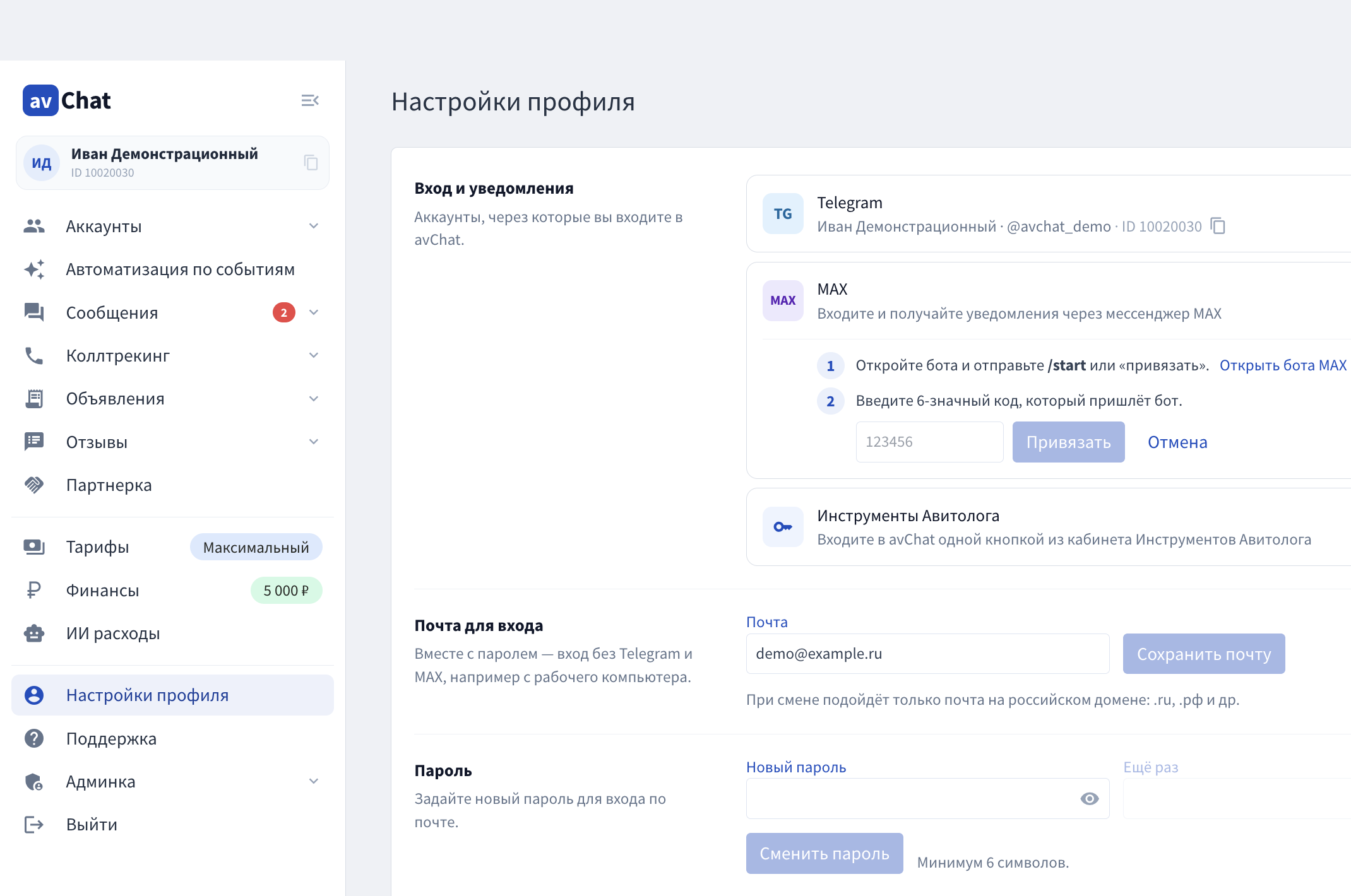Screen dimensions: 1351x896
Task: Click Сменить пароль button
Action: (x=824, y=853)
